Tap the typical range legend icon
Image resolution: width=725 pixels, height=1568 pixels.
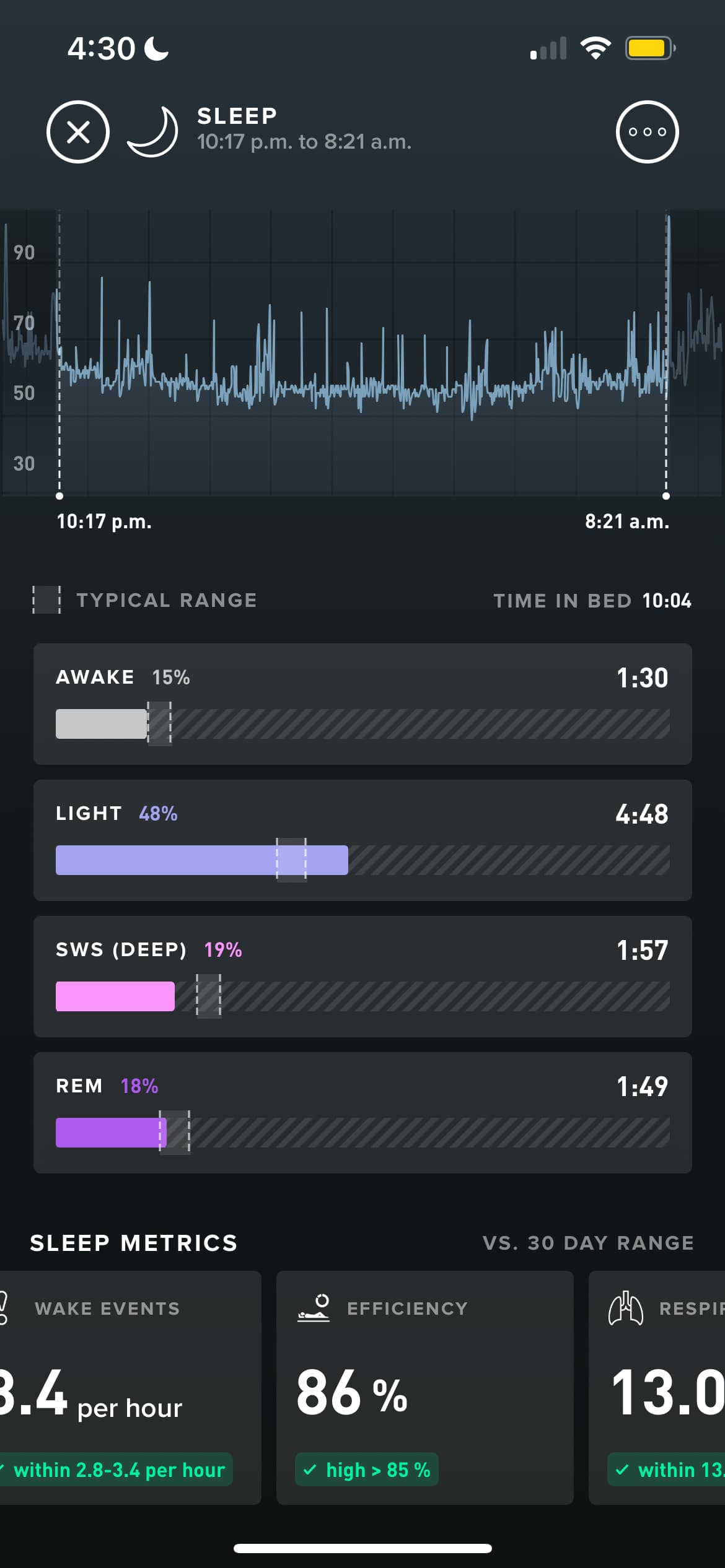46,600
